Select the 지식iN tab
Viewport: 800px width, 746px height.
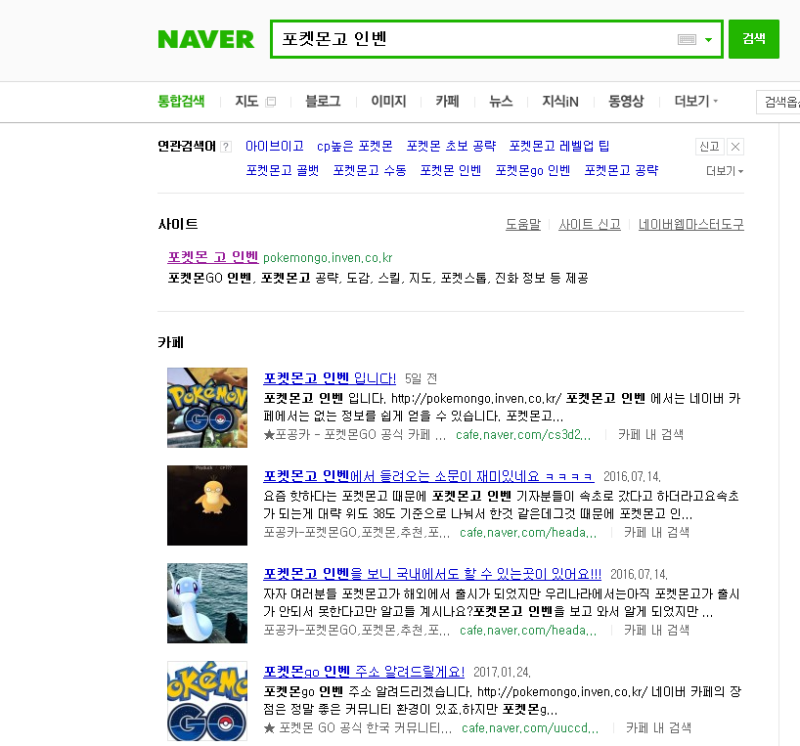click(x=560, y=101)
